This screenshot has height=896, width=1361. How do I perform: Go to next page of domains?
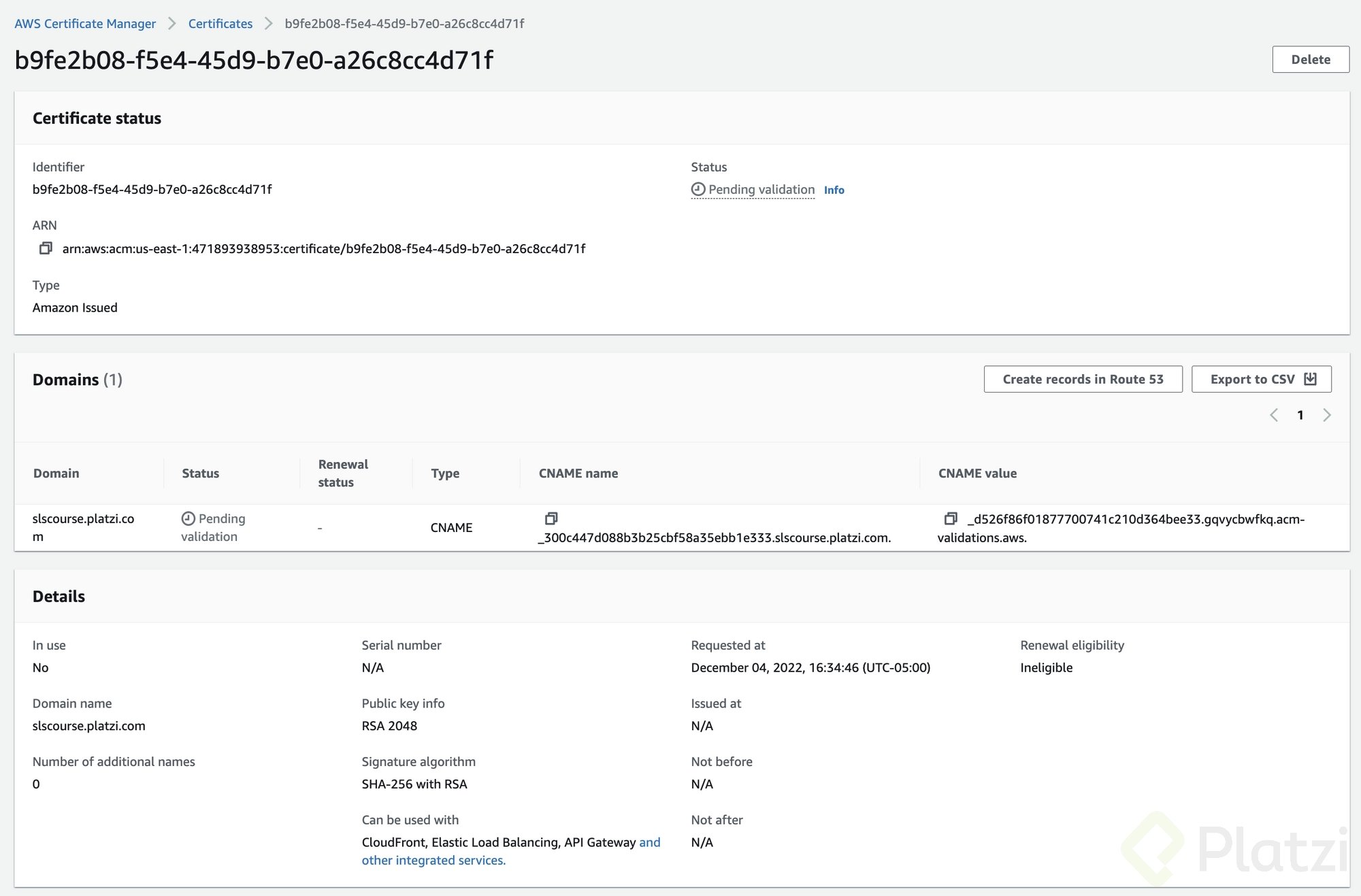[1326, 415]
